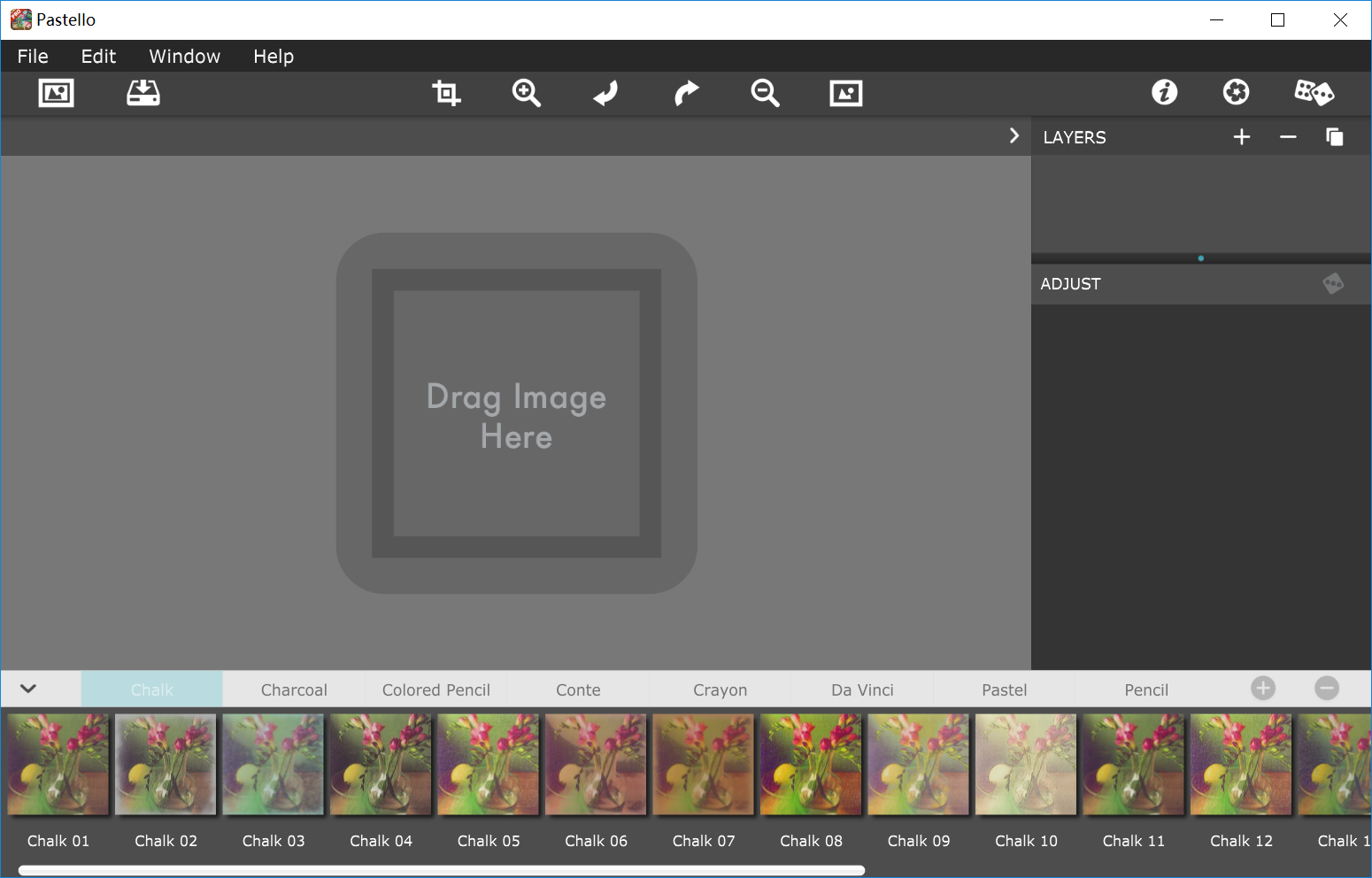This screenshot has width=1372, height=878.
Task: Zoom out with the magnifier minus icon
Action: [766, 93]
